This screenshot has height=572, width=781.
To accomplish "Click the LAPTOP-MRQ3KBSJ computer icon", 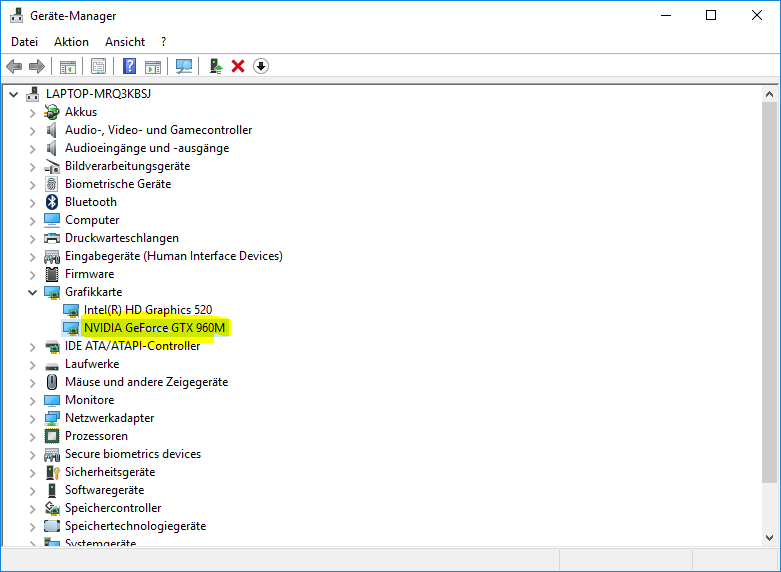I will 33,94.
